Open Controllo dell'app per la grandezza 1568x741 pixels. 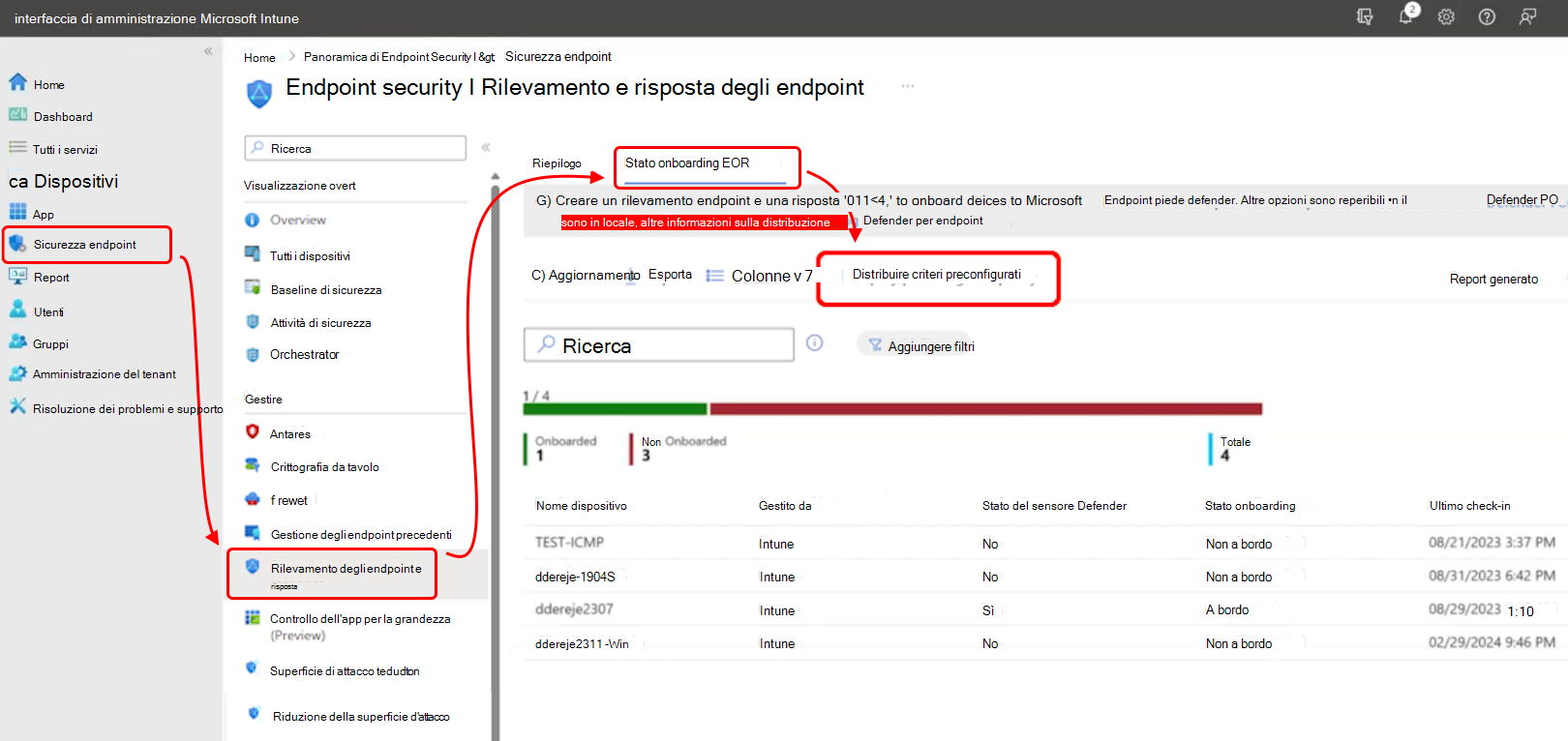[359, 626]
